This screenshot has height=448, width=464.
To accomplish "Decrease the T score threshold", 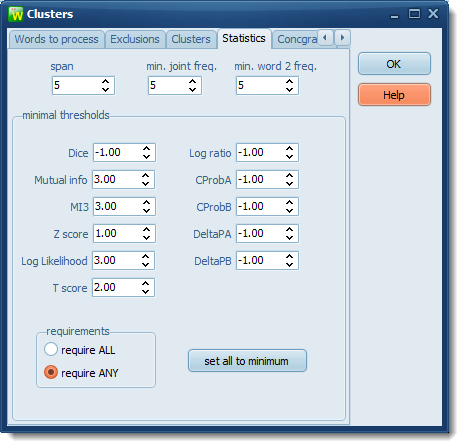I will tap(145, 291).
